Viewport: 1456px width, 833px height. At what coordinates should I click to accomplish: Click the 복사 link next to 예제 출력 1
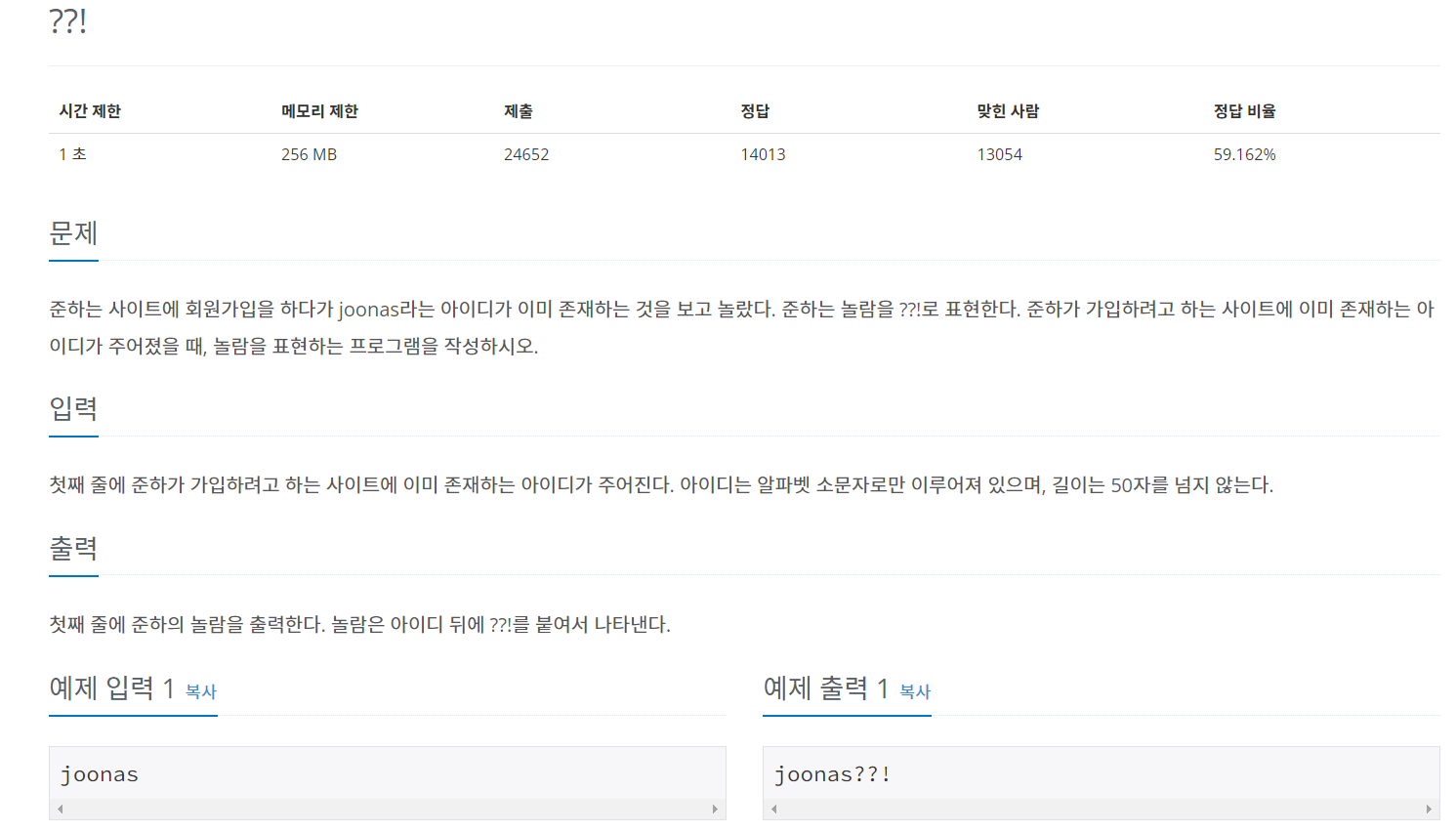click(x=915, y=691)
